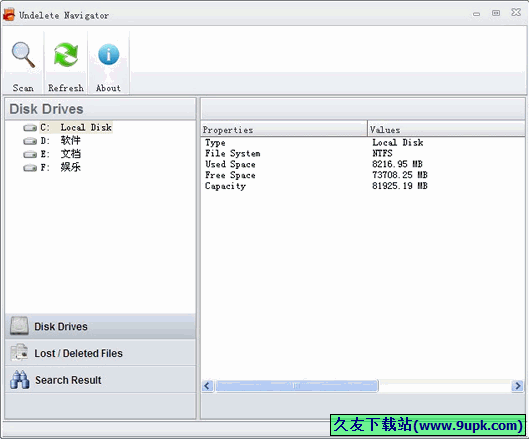Click the Refresh label in the toolbar
The width and height of the screenshot is (529, 439).
pyautogui.click(x=66, y=88)
